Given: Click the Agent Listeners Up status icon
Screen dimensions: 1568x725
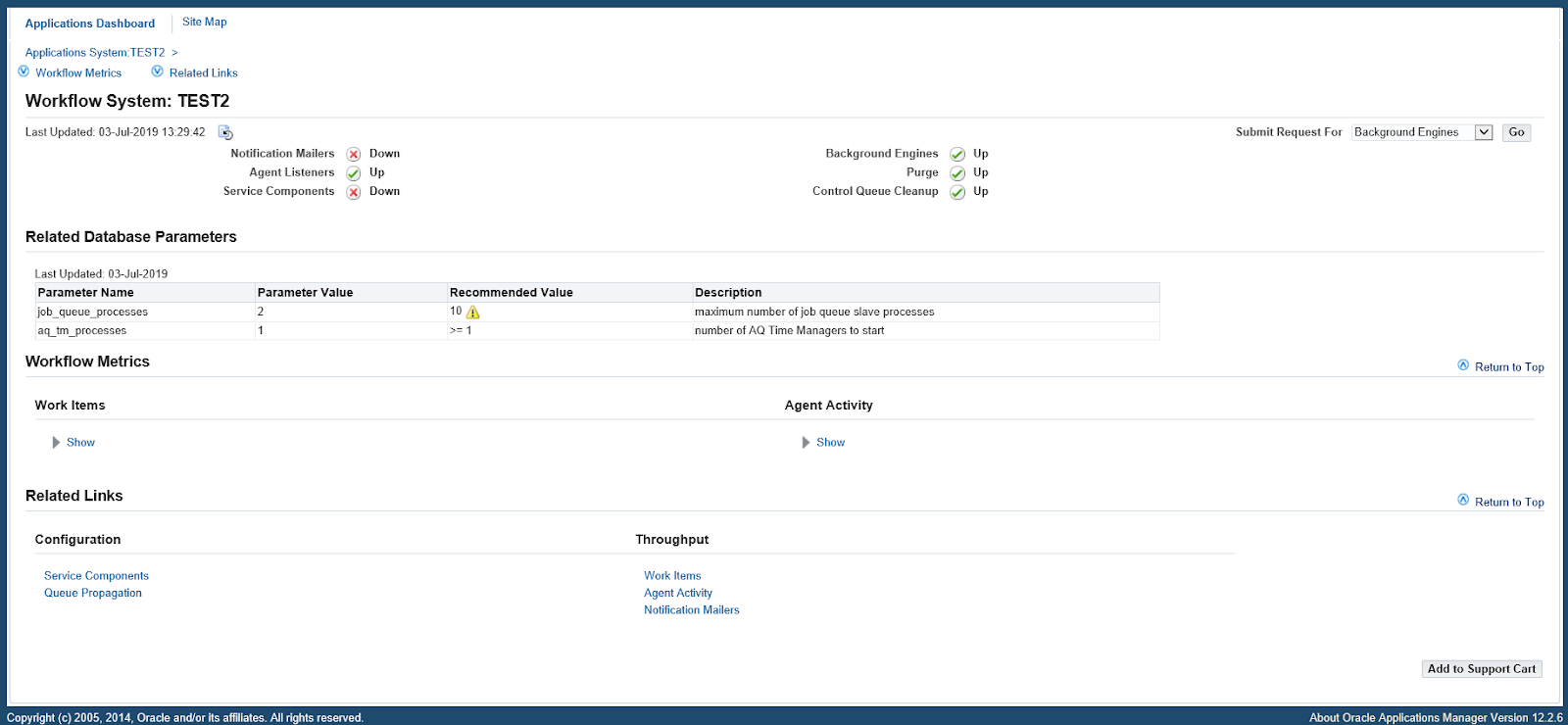Looking at the screenshot, I should tap(354, 173).
